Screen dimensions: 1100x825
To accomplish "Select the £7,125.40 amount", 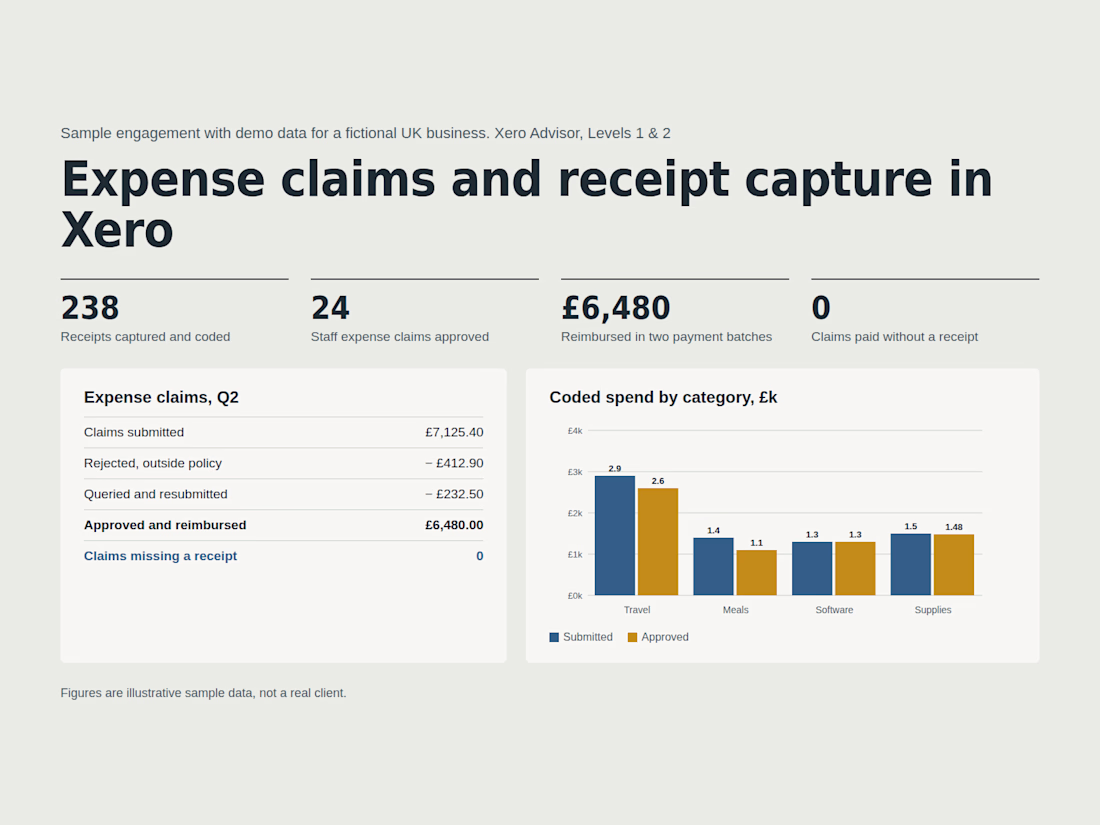I will click(454, 432).
